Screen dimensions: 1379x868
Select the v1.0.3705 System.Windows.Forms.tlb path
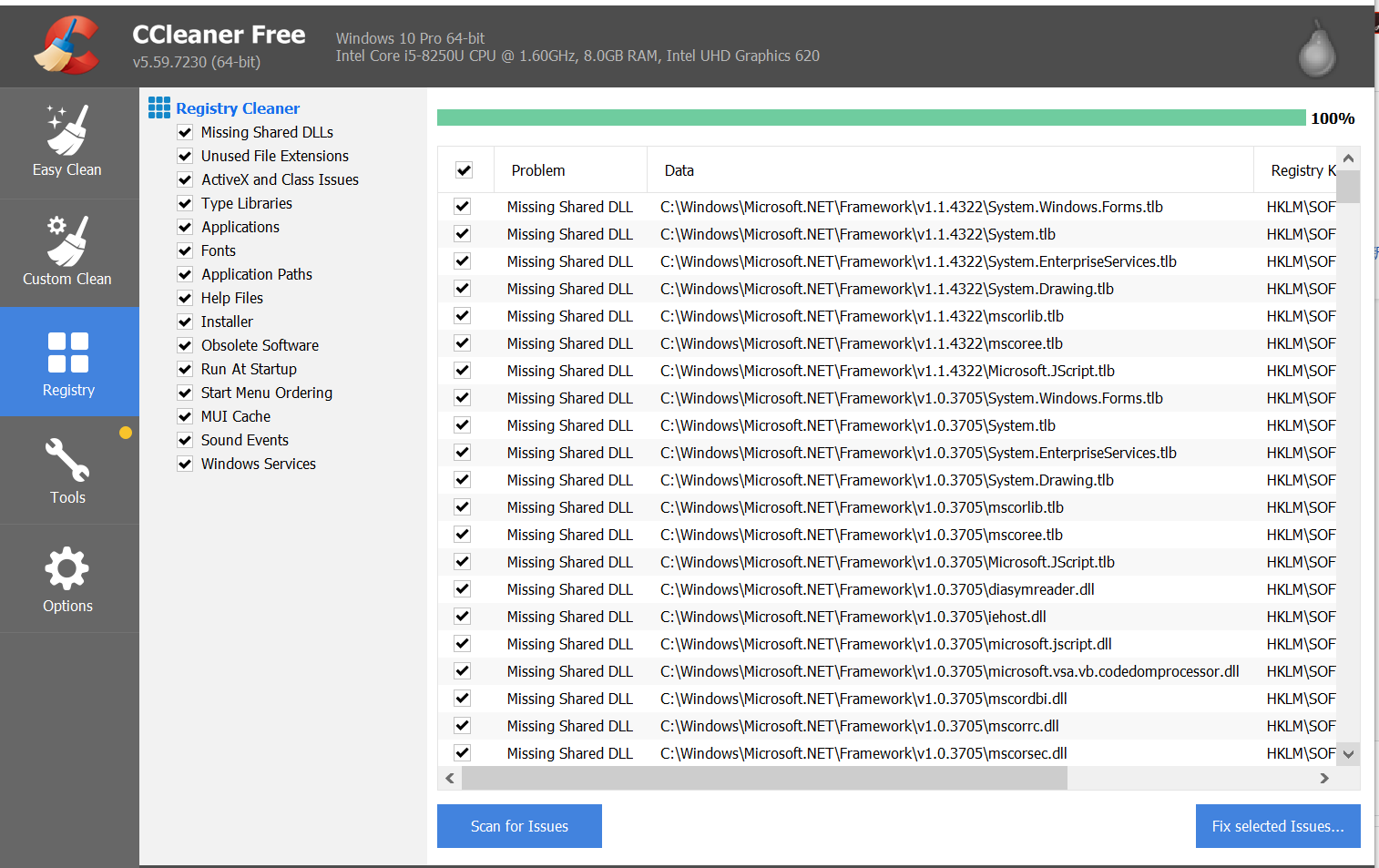[x=912, y=398]
